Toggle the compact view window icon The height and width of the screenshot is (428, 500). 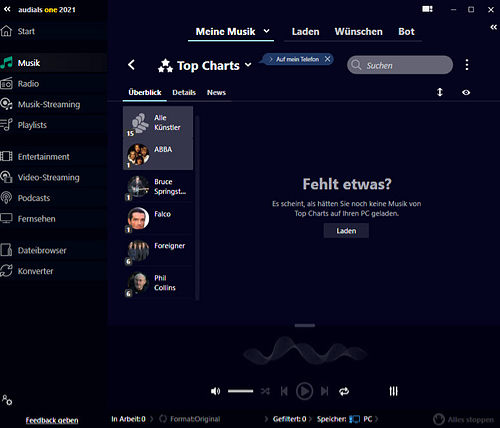tap(427, 9)
